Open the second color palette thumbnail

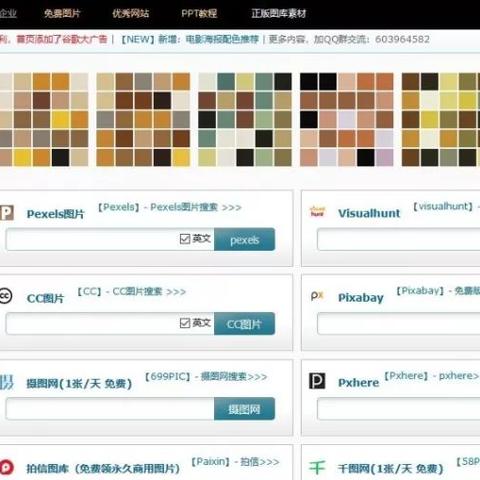143,119
